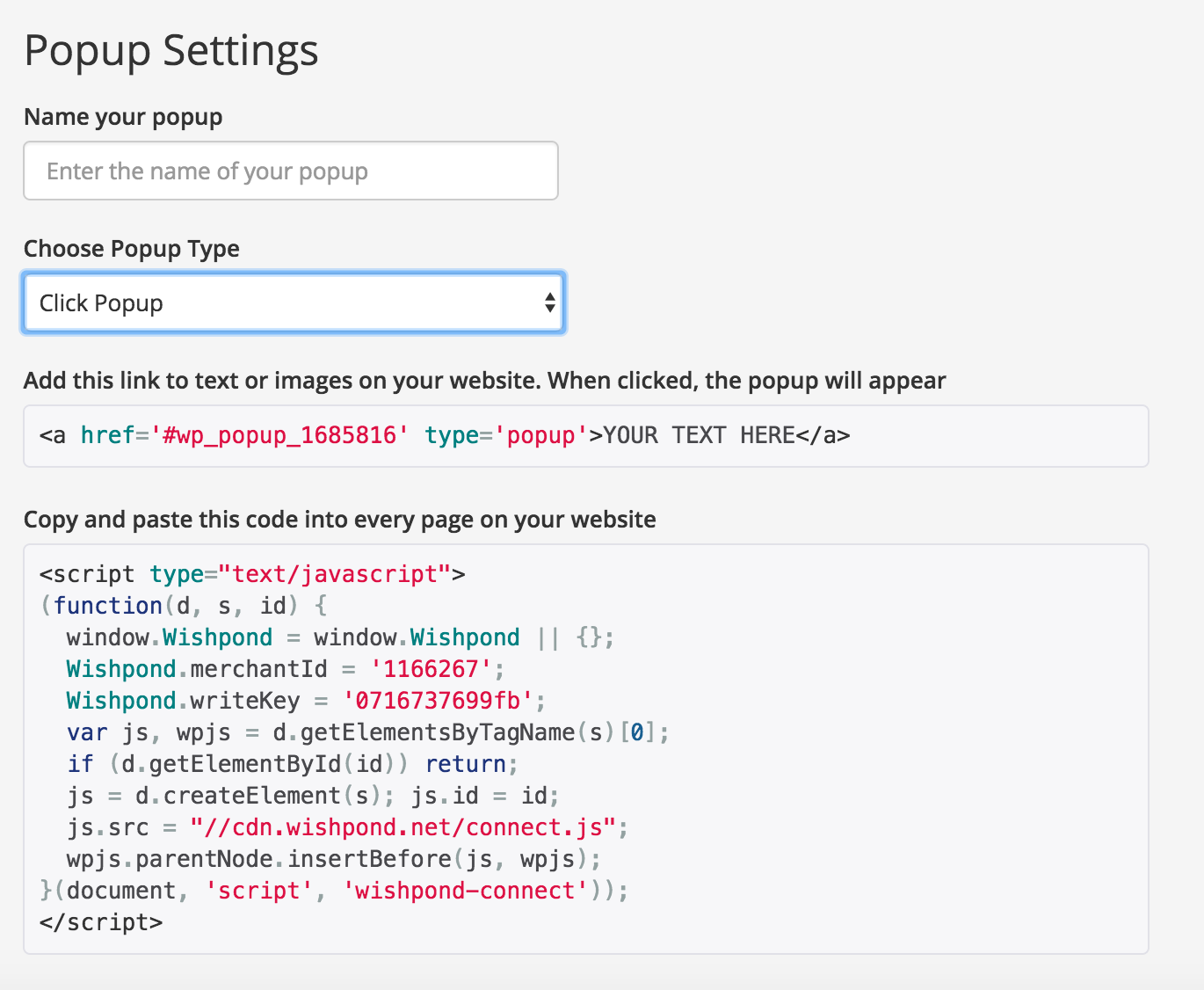The width and height of the screenshot is (1204, 990).
Task: Click the 'Popup Settings' heading
Action: [171, 50]
